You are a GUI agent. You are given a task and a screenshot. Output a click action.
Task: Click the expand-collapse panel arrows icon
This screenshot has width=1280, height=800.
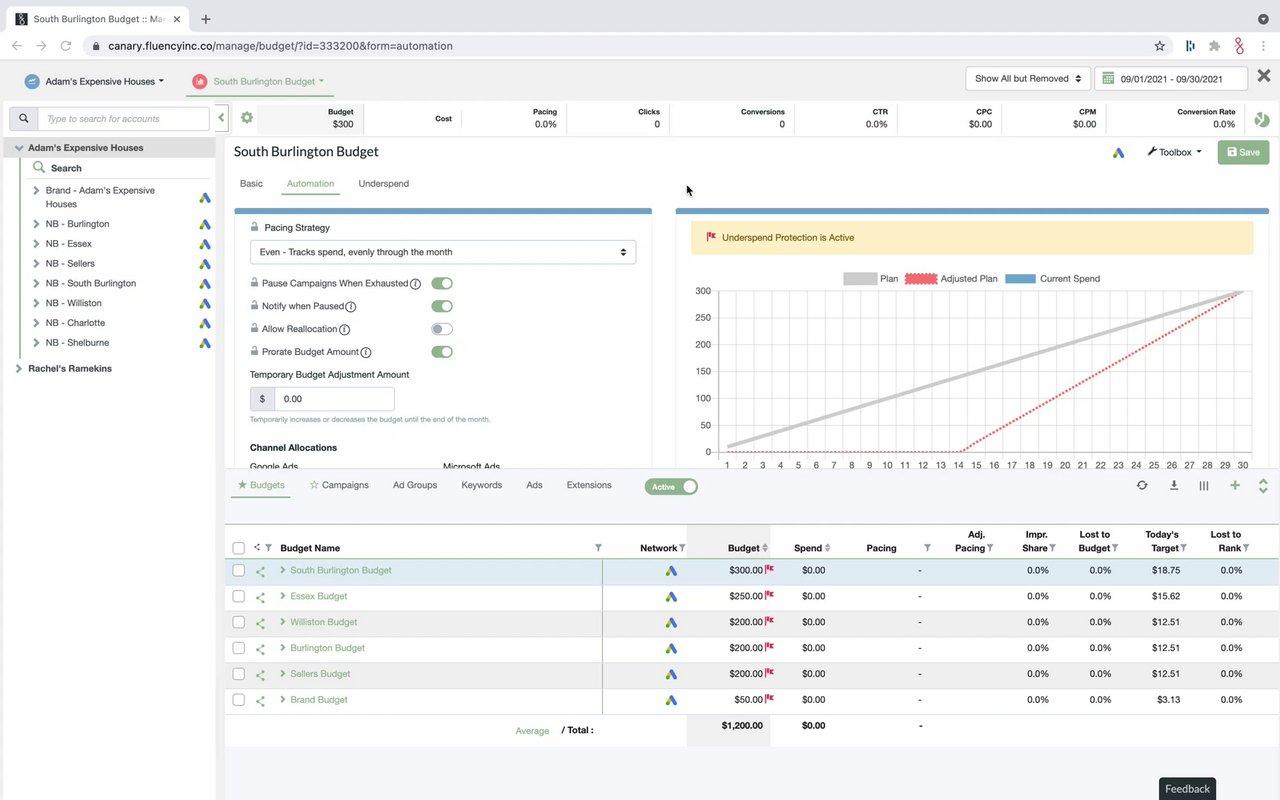pyautogui.click(x=1263, y=485)
